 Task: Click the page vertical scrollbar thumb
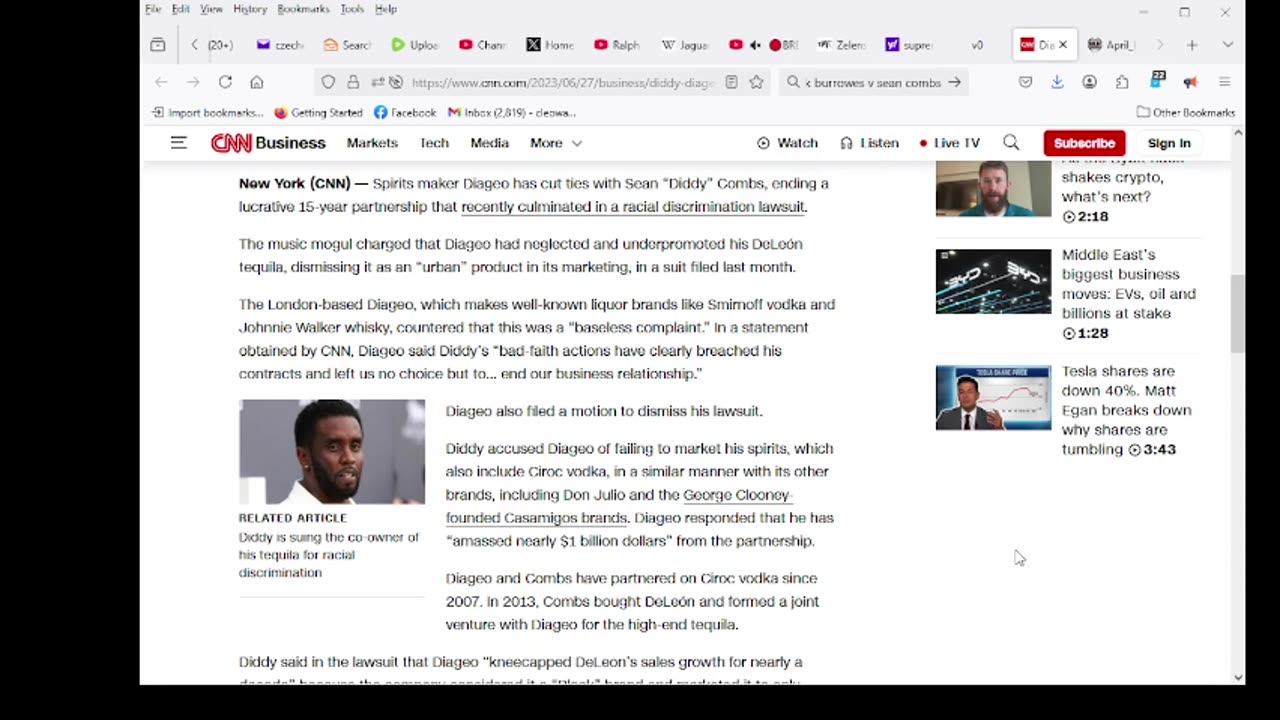coord(1238,313)
